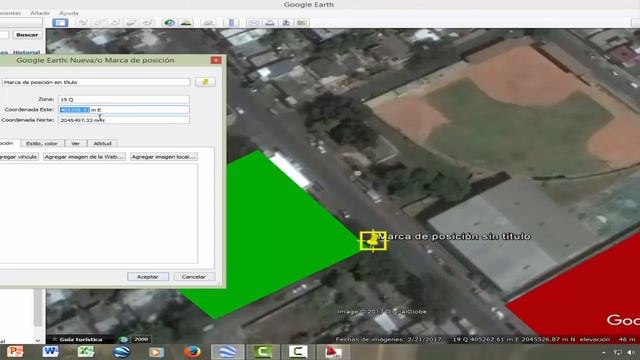Click the Buscar button
Viewport: 640px width, 360px height.
click(x=27, y=35)
